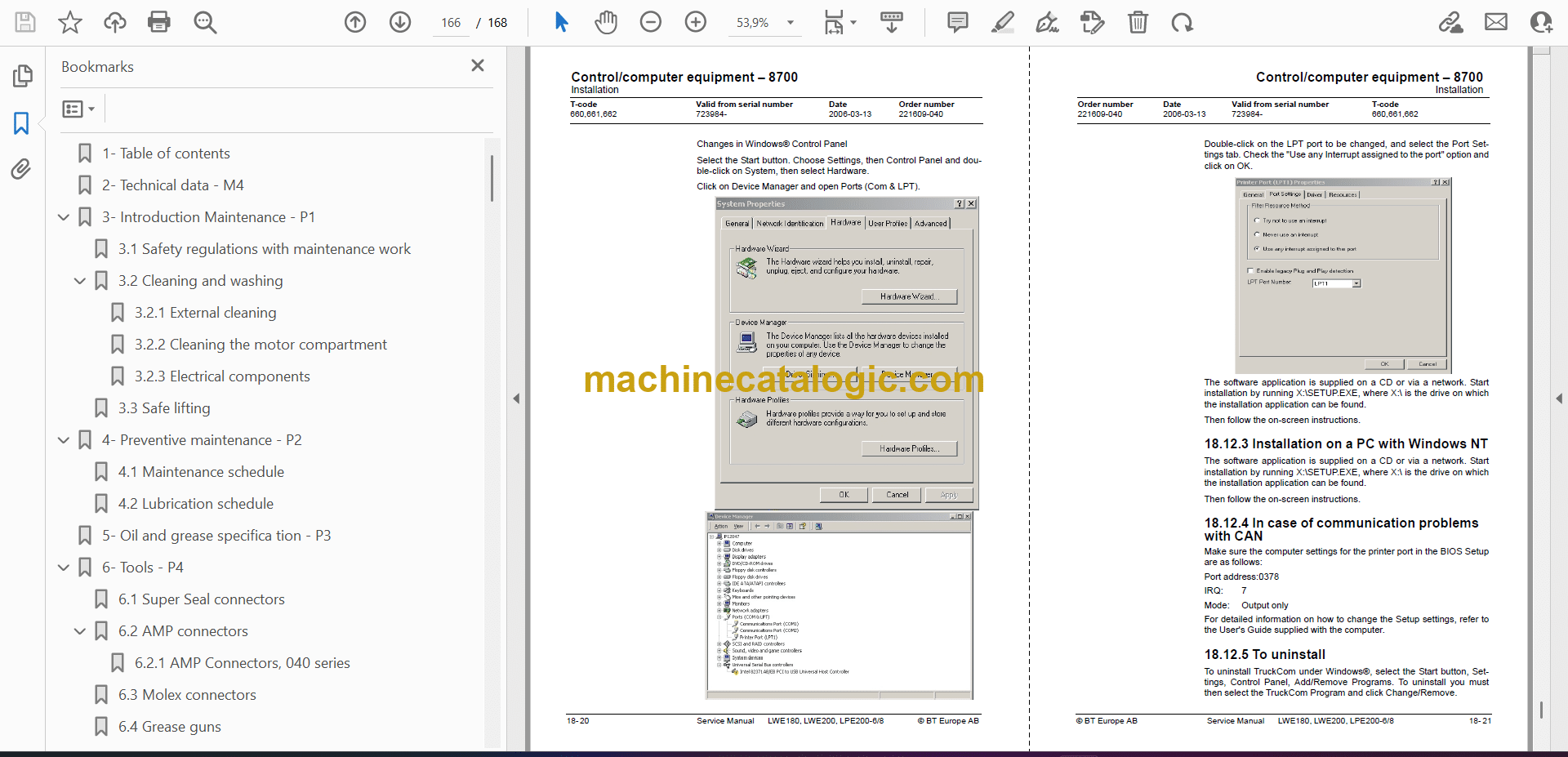This screenshot has width=1568, height=757.
Task: Expand the right tools pane
Action: [x=1559, y=399]
